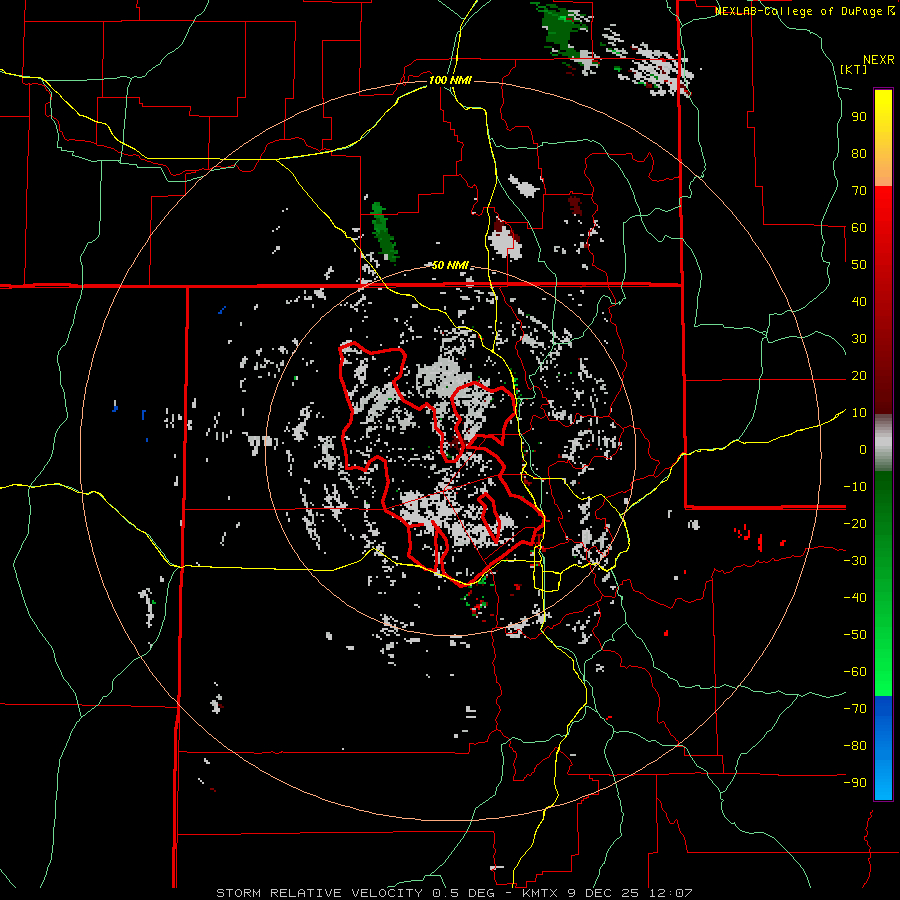The image size is (900, 900).
Task: Click the gray echo cluster below 100 NMI label
Action: pos(505,241)
